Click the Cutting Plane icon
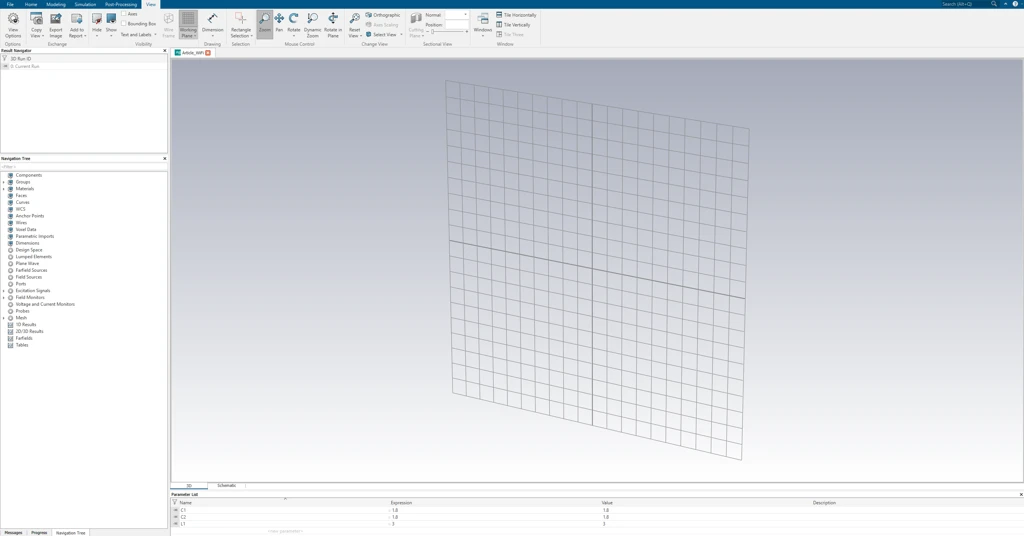The image size is (1024, 536). [x=416, y=19]
